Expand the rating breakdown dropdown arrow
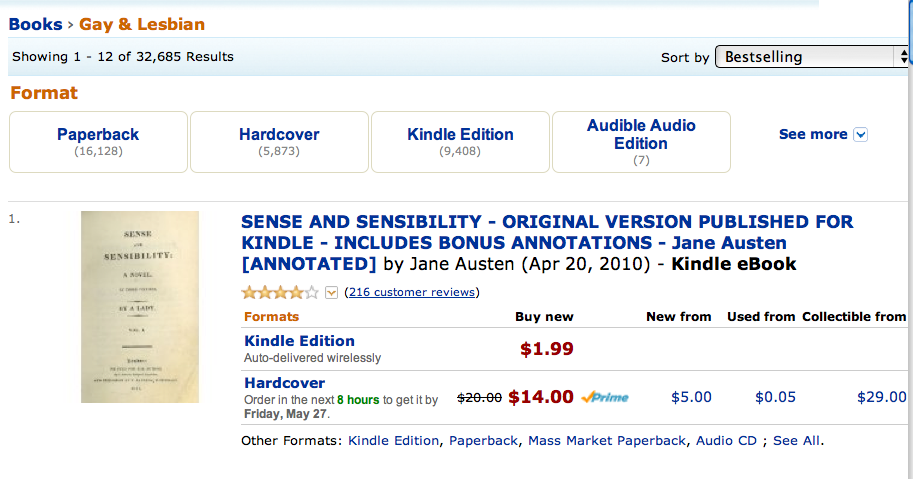Viewport: 913px width, 479px height. coord(331,292)
